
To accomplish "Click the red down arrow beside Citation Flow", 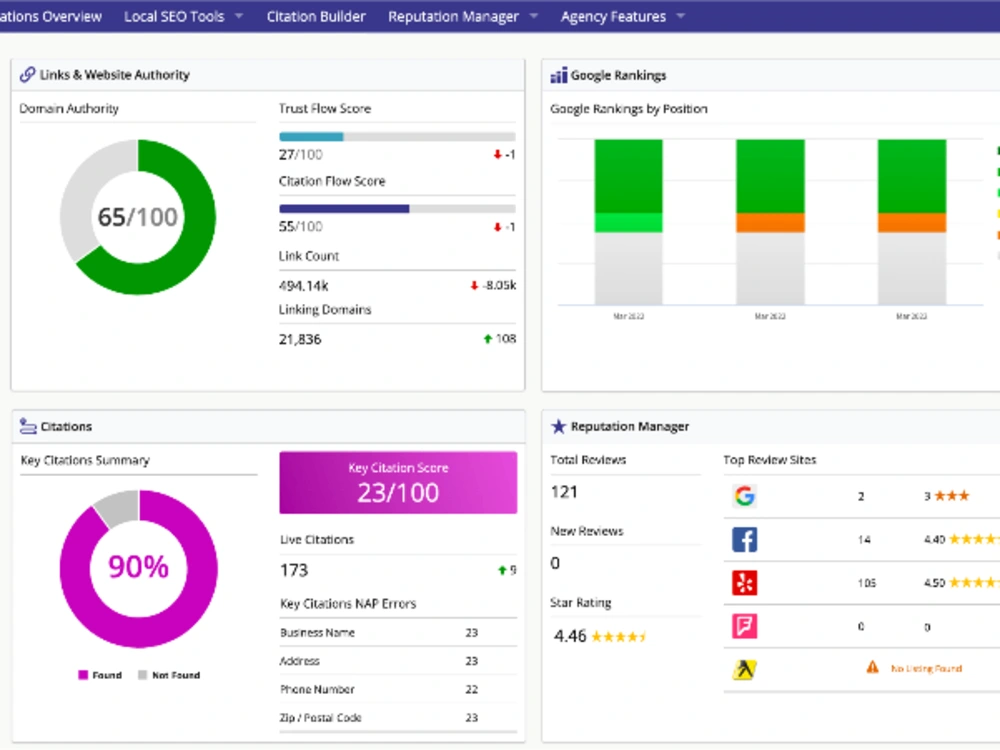I will coord(497,227).
